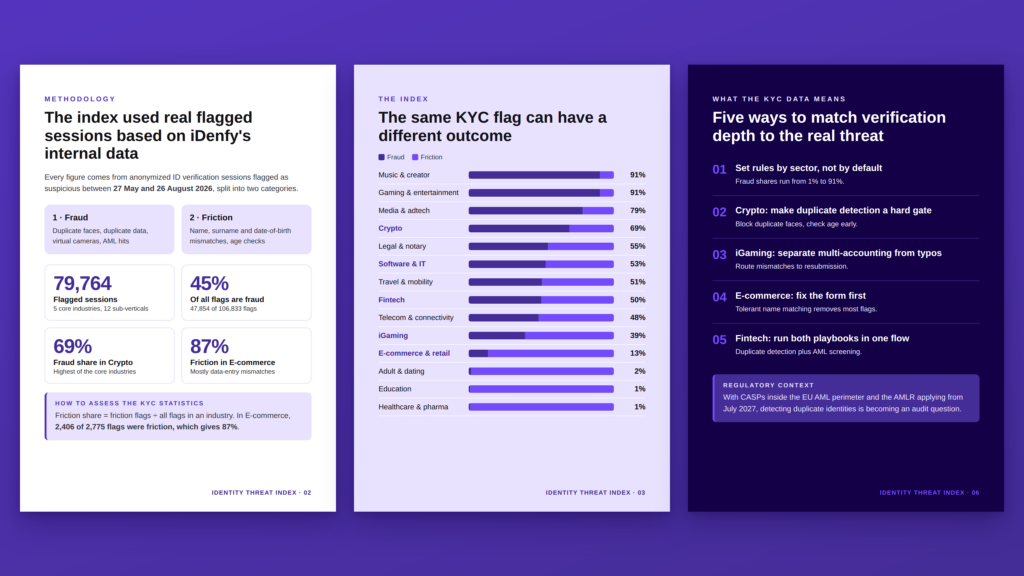Viewport: 1024px width, 576px height.
Task: Click the 'REGULATORY CONTEXT' callout box
Action: (x=846, y=398)
